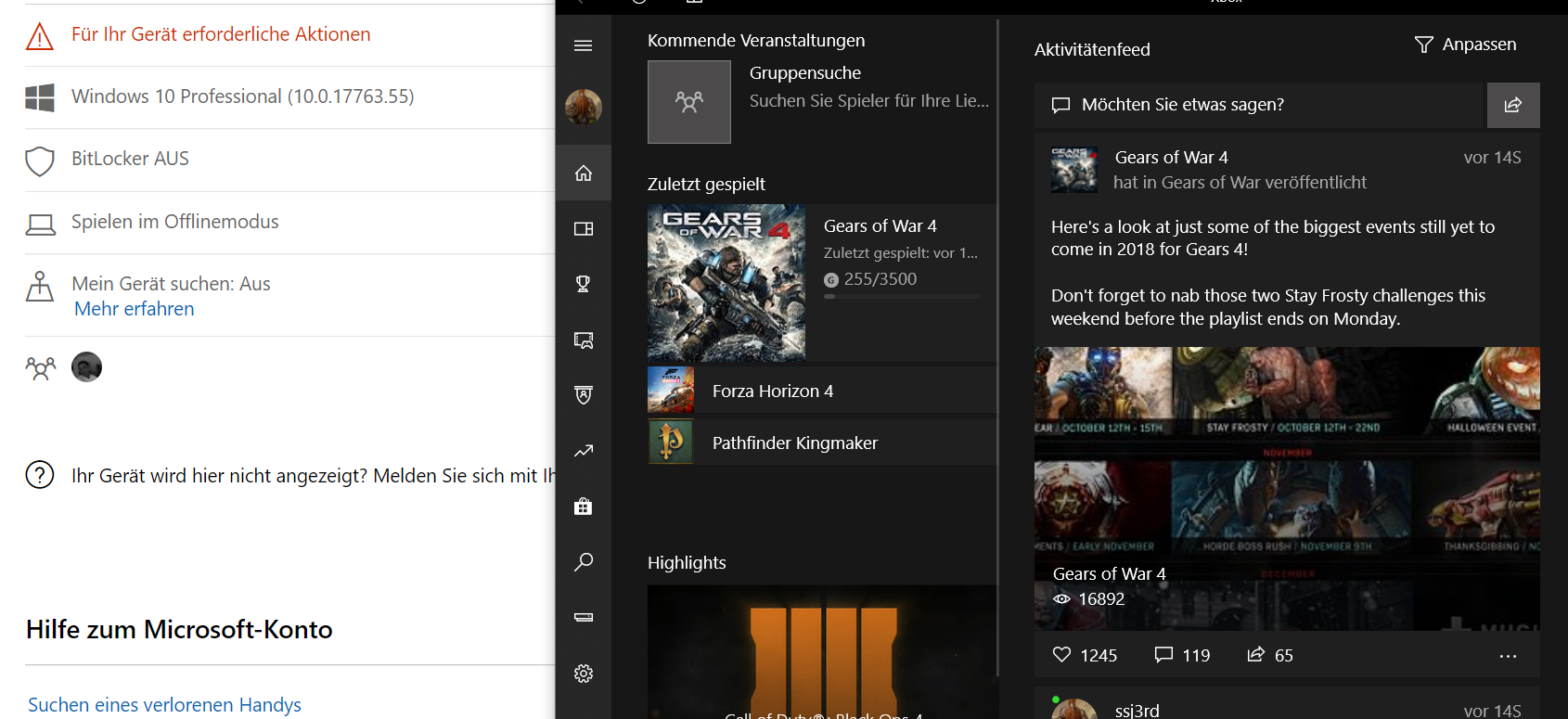
Task: Click the ssj3rd avatar in the feed
Action: coord(1074,711)
